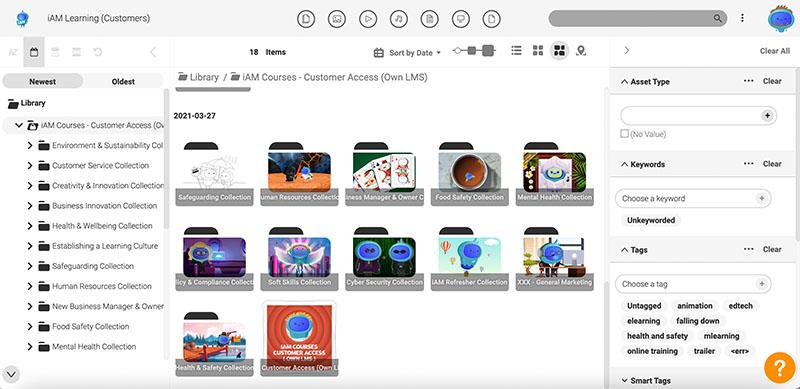
Task: Toggle the Unkeyworded keyword chip
Action: tap(651, 221)
